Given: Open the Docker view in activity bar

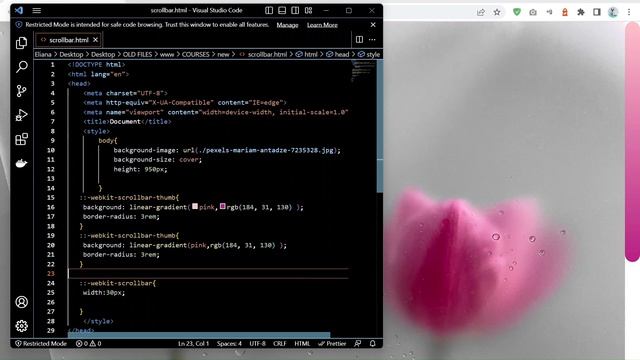Looking at the screenshot, I should click(x=21, y=163).
